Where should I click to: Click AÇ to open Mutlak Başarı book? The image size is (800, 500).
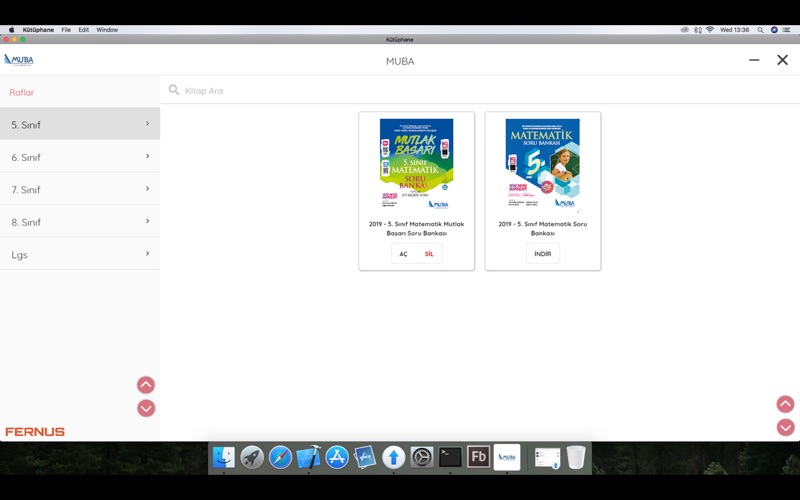404,254
